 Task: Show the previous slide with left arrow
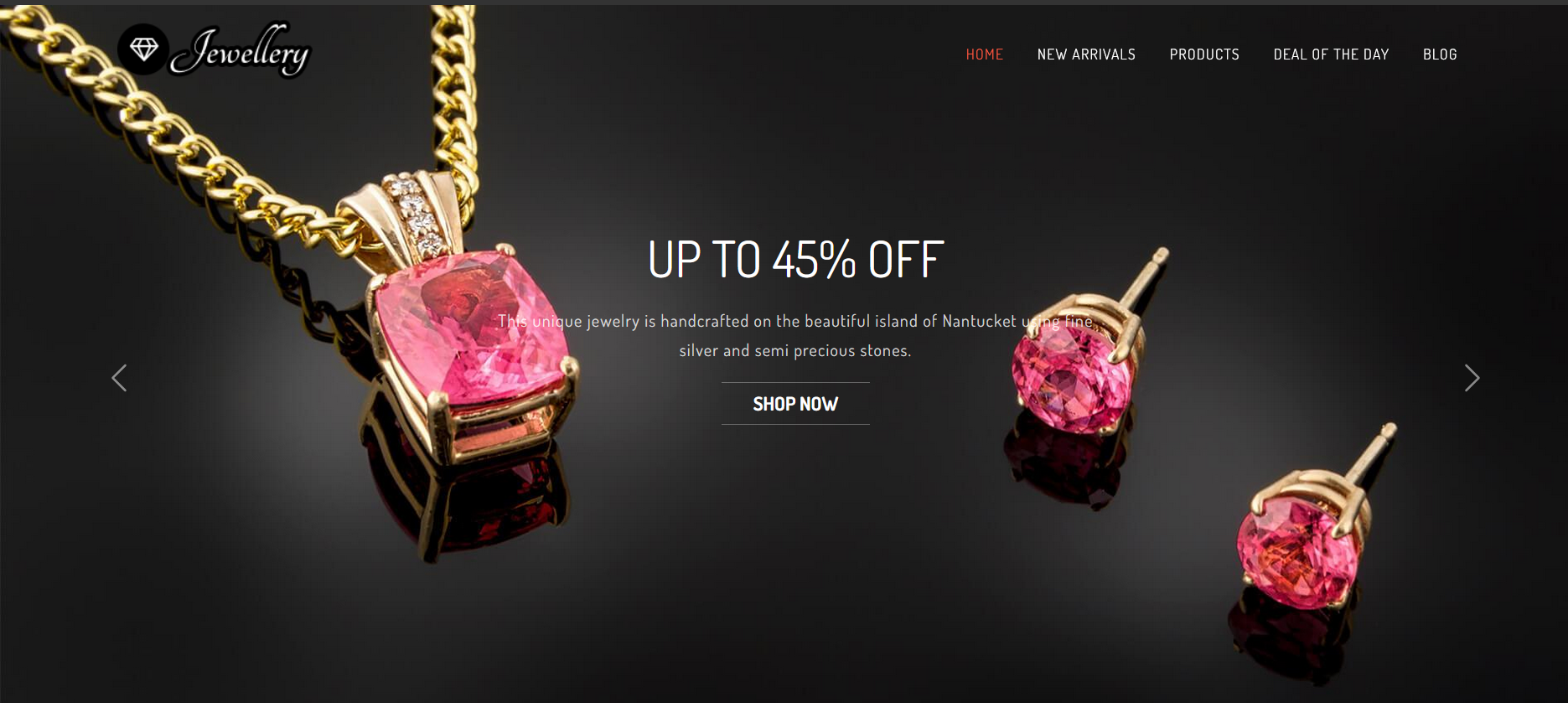119,378
